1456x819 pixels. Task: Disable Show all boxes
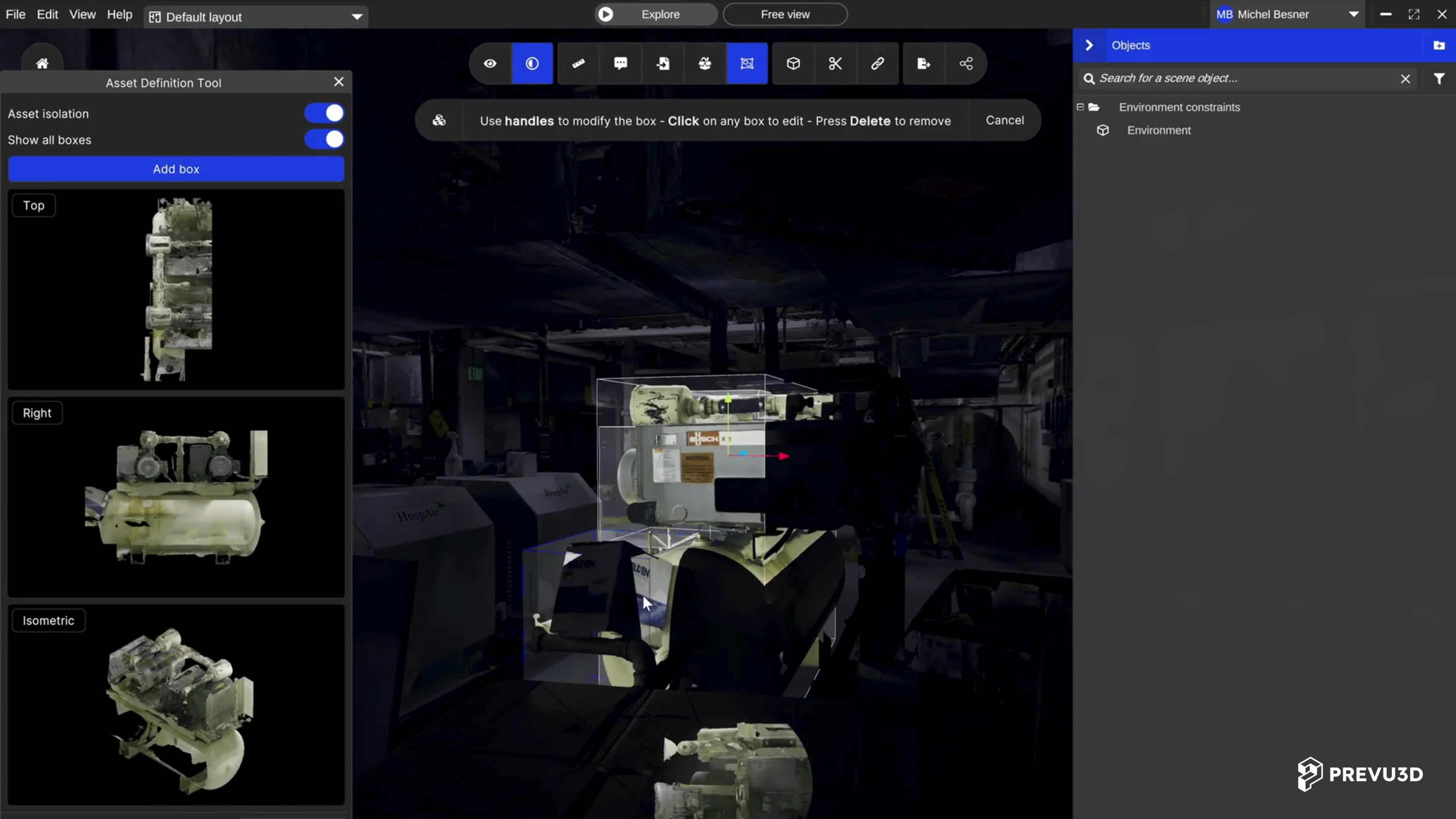[324, 139]
